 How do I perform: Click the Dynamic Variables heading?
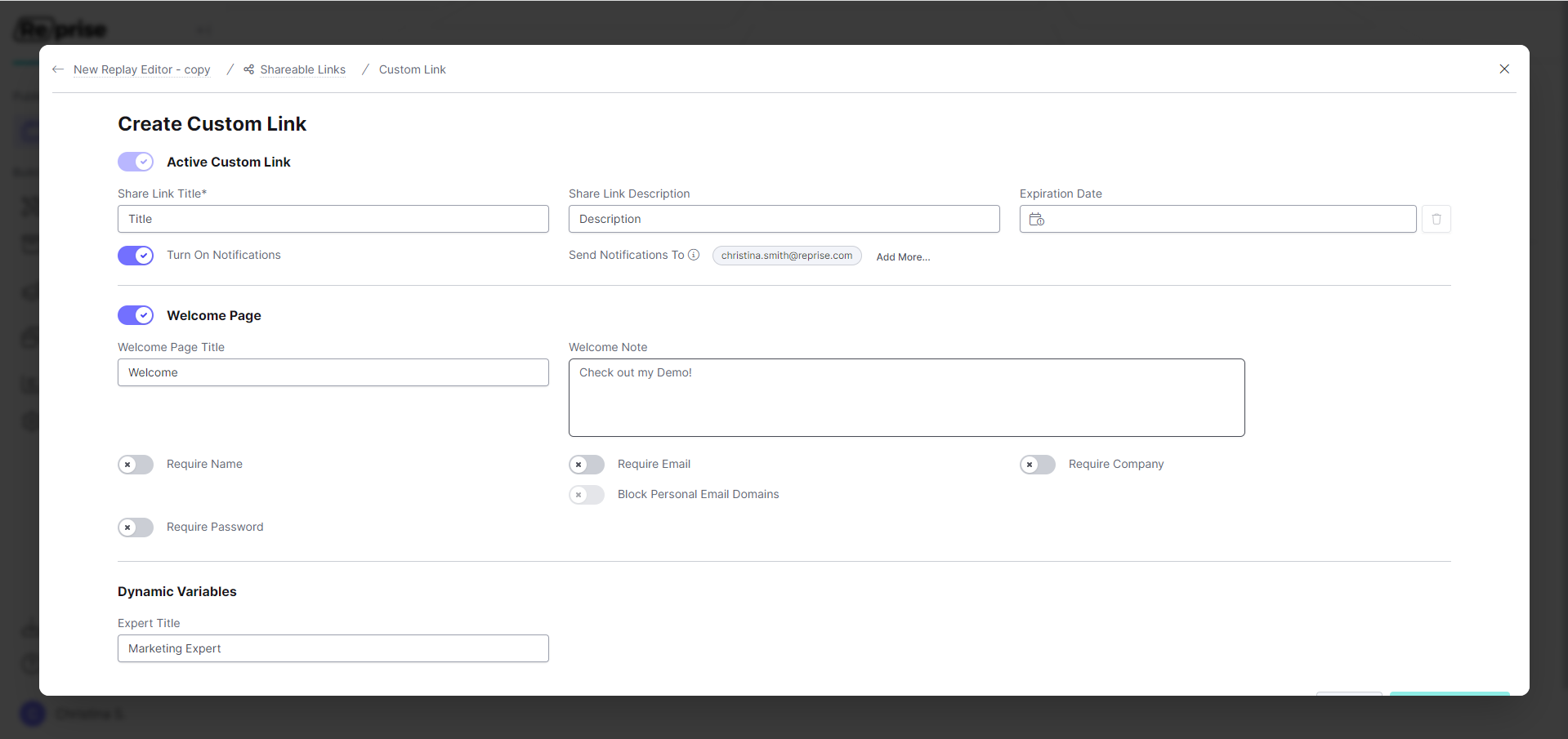[x=177, y=591]
